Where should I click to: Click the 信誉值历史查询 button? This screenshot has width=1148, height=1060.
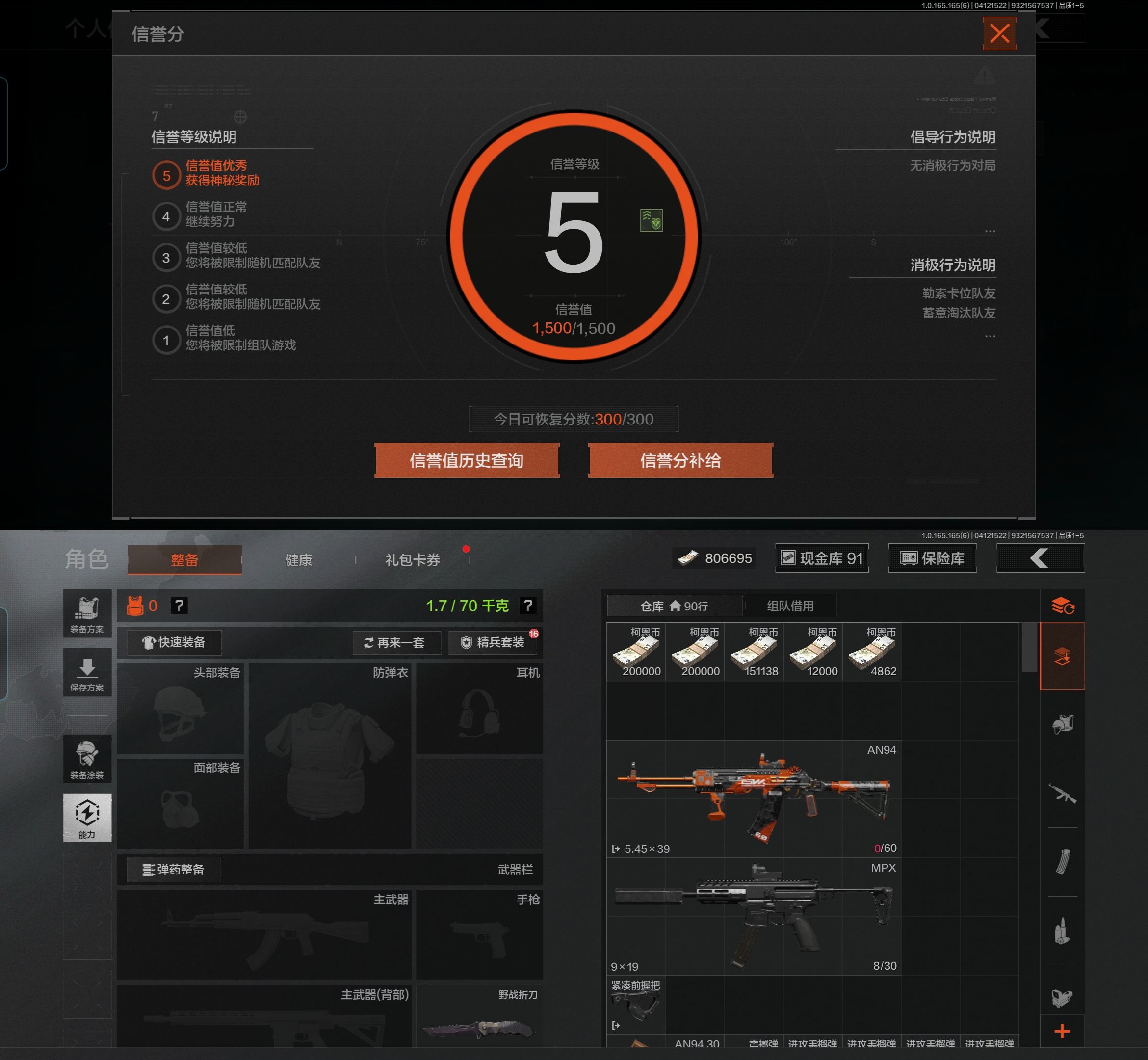467,461
